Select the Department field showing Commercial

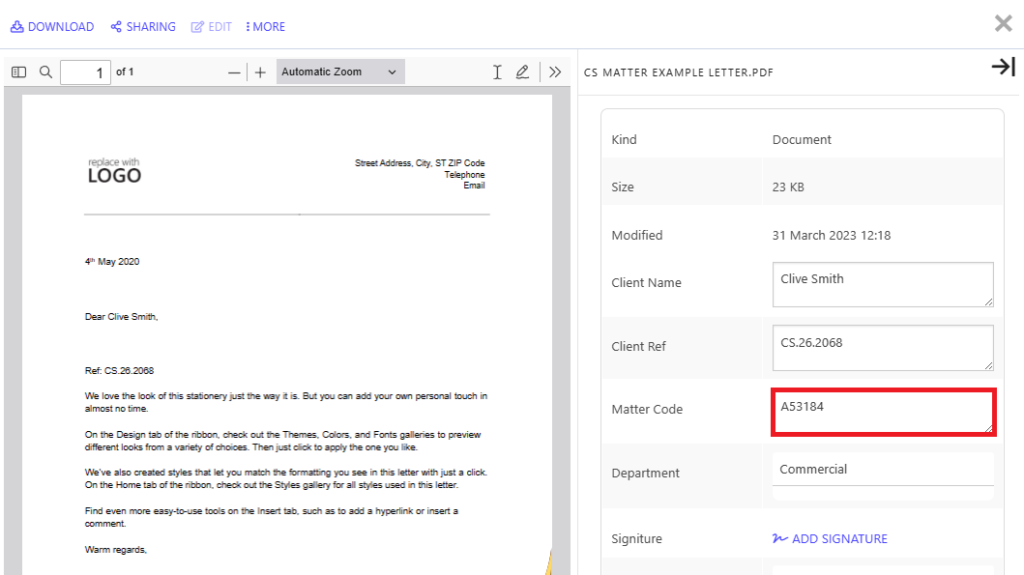[x=882, y=470]
